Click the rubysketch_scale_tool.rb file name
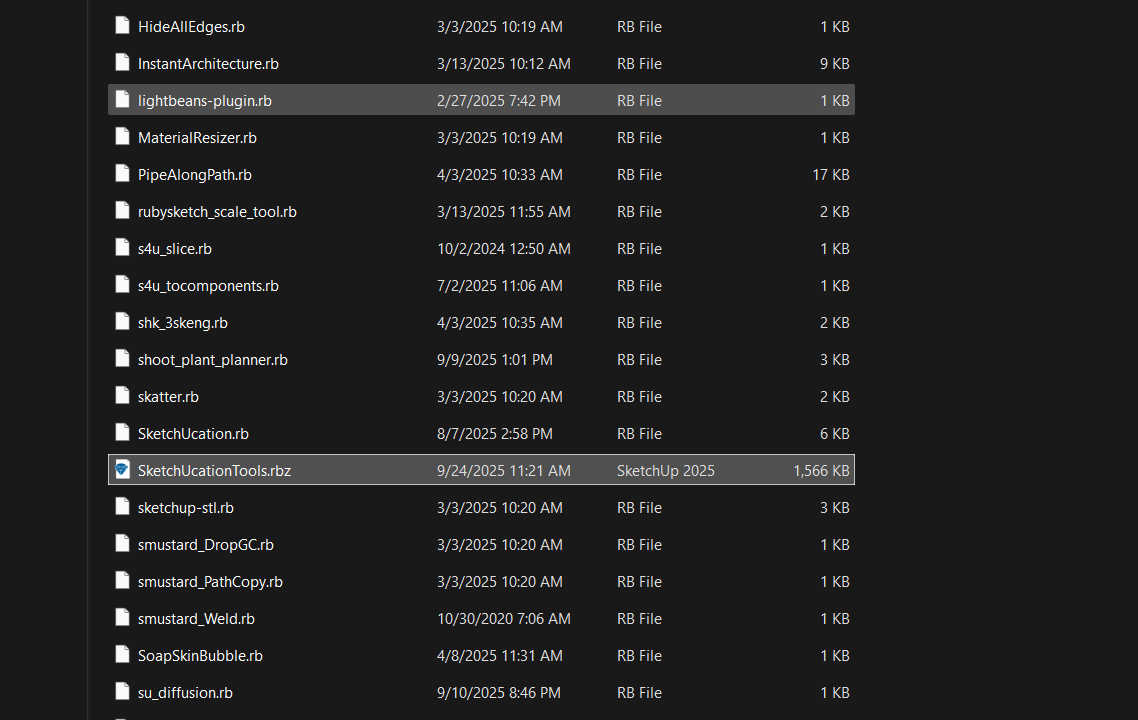 (x=218, y=212)
